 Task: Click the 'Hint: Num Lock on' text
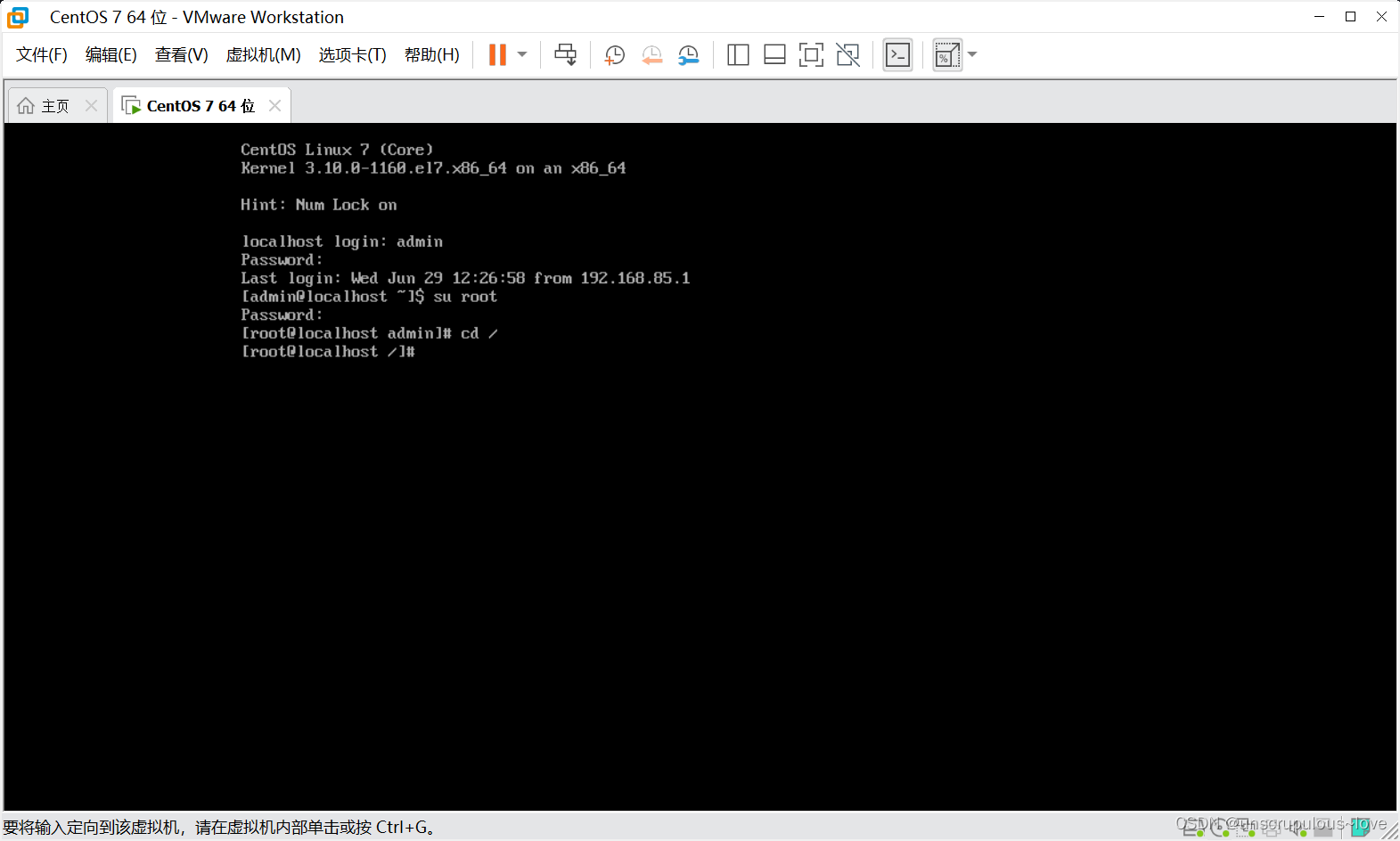coord(319,205)
